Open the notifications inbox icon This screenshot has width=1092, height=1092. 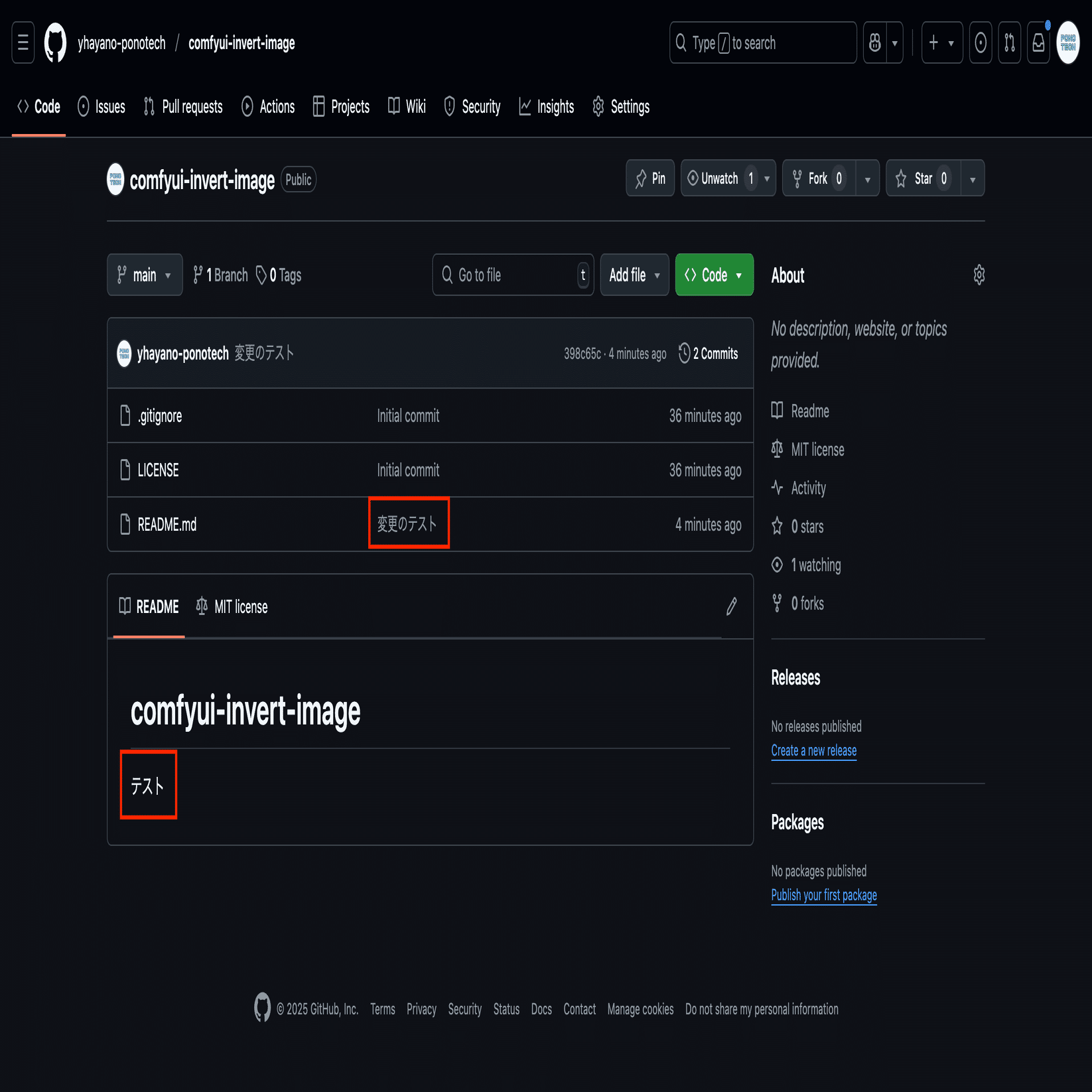pos(1039,43)
